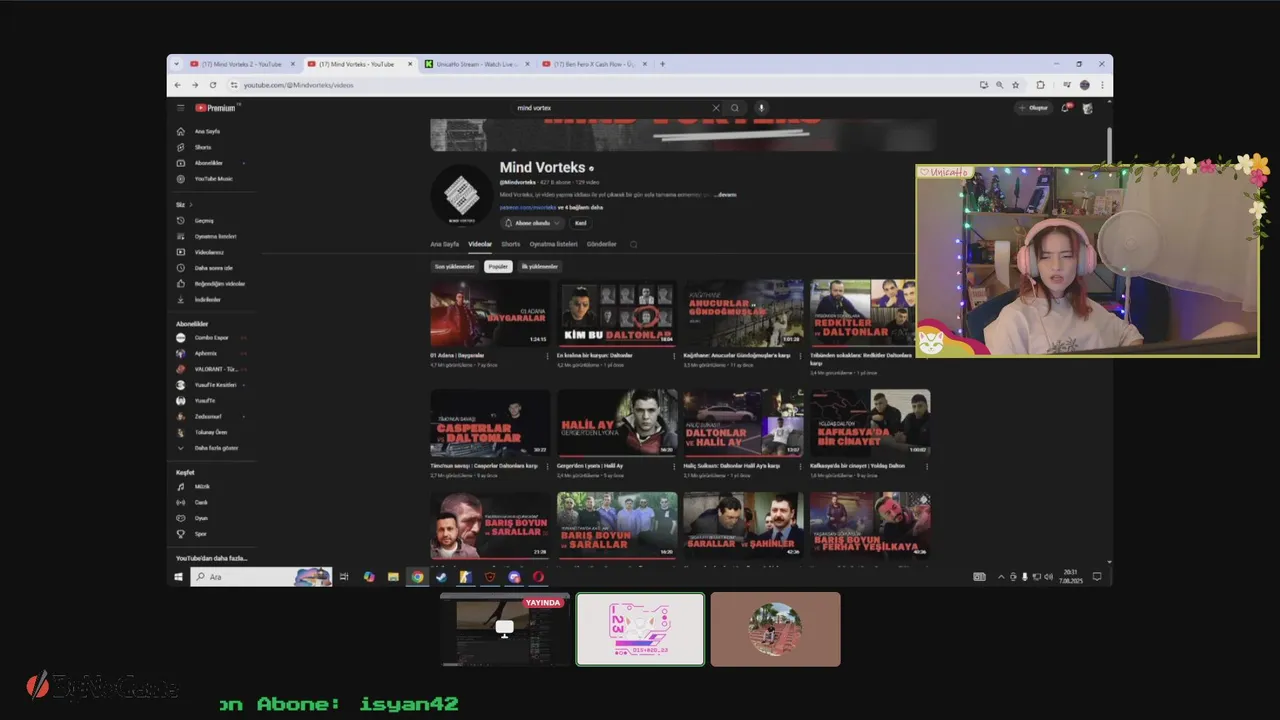Screen dimensions: 1280x720
Task: Switch to channel Videolar tab
Action: click(x=480, y=244)
